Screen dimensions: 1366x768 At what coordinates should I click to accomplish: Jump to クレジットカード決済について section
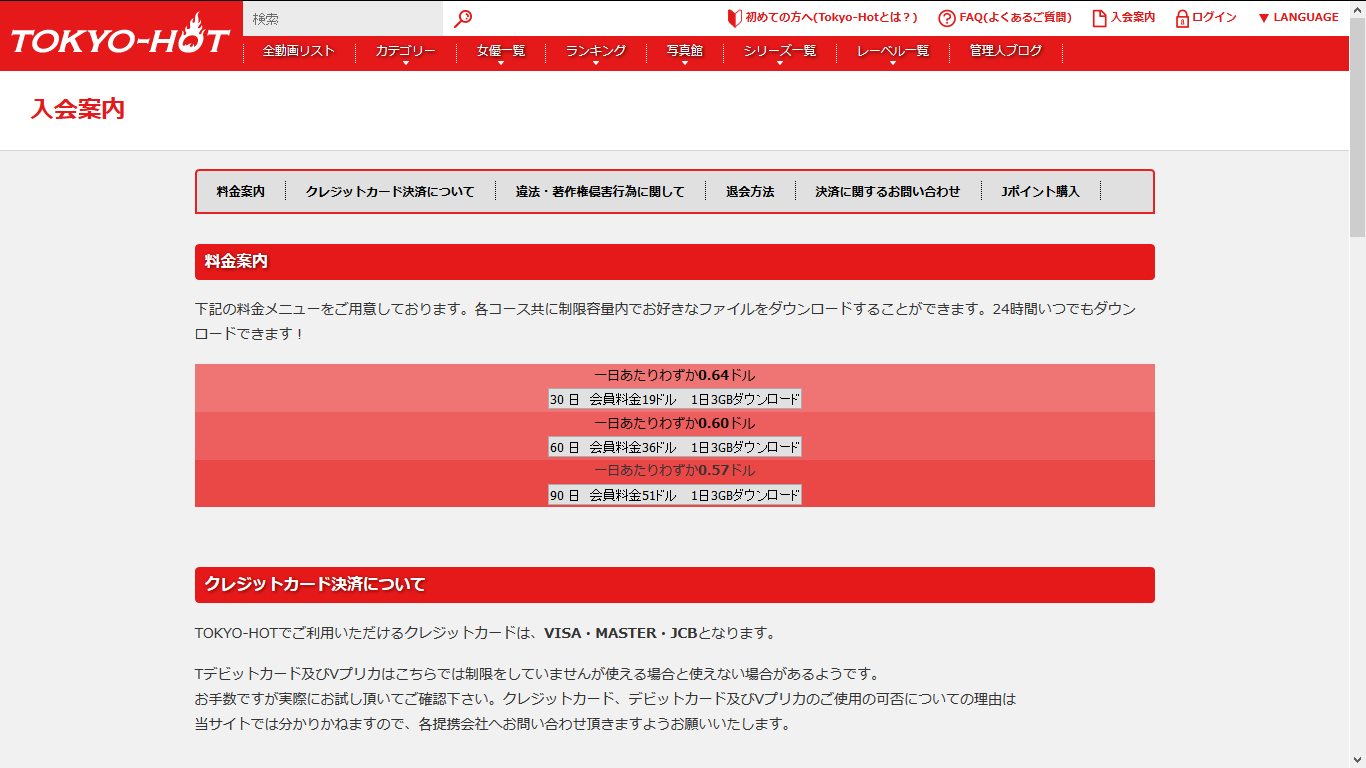point(390,191)
